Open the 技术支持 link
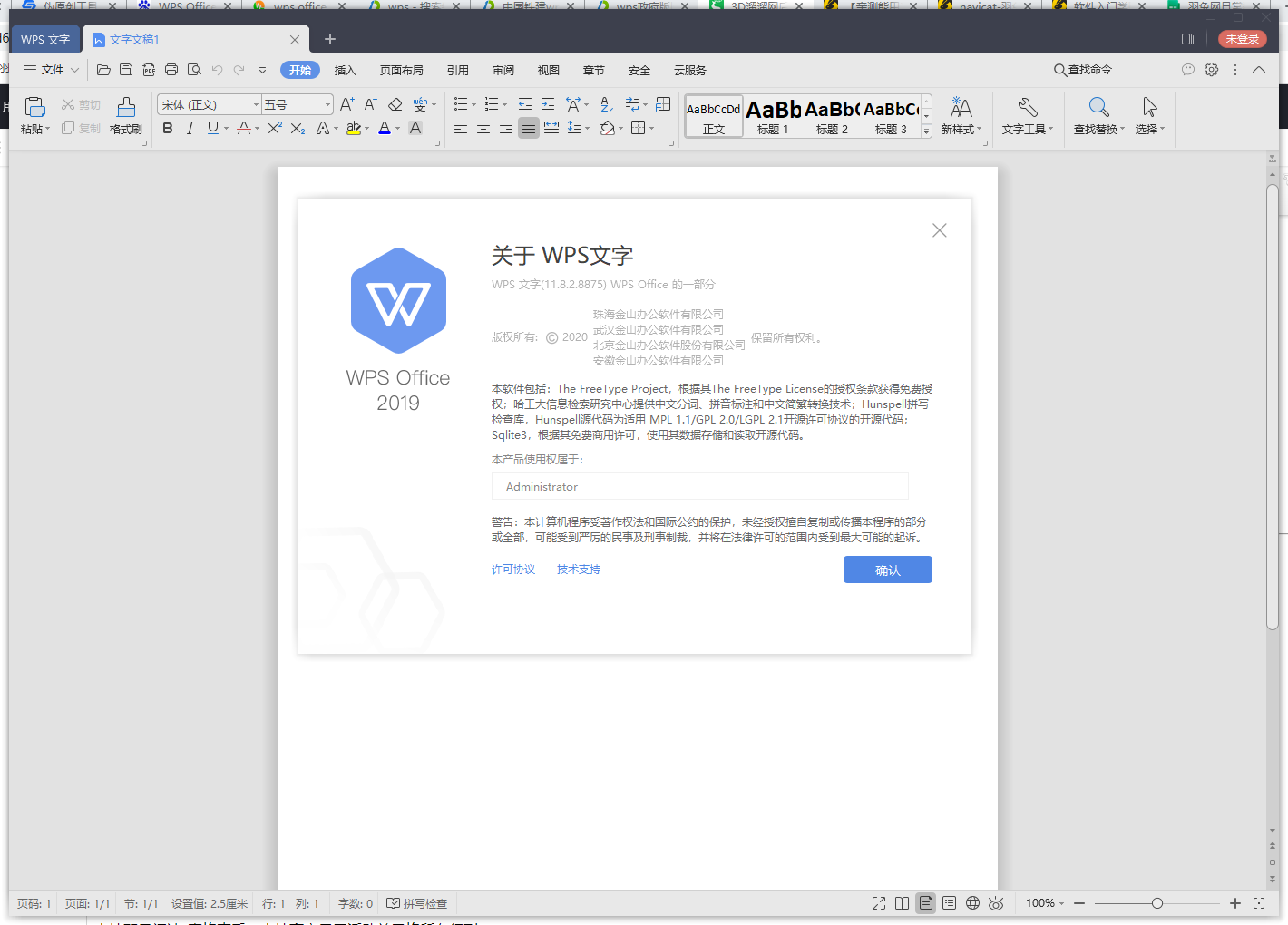Viewport: 1288px width, 925px height. pyautogui.click(x=579, y=570)
